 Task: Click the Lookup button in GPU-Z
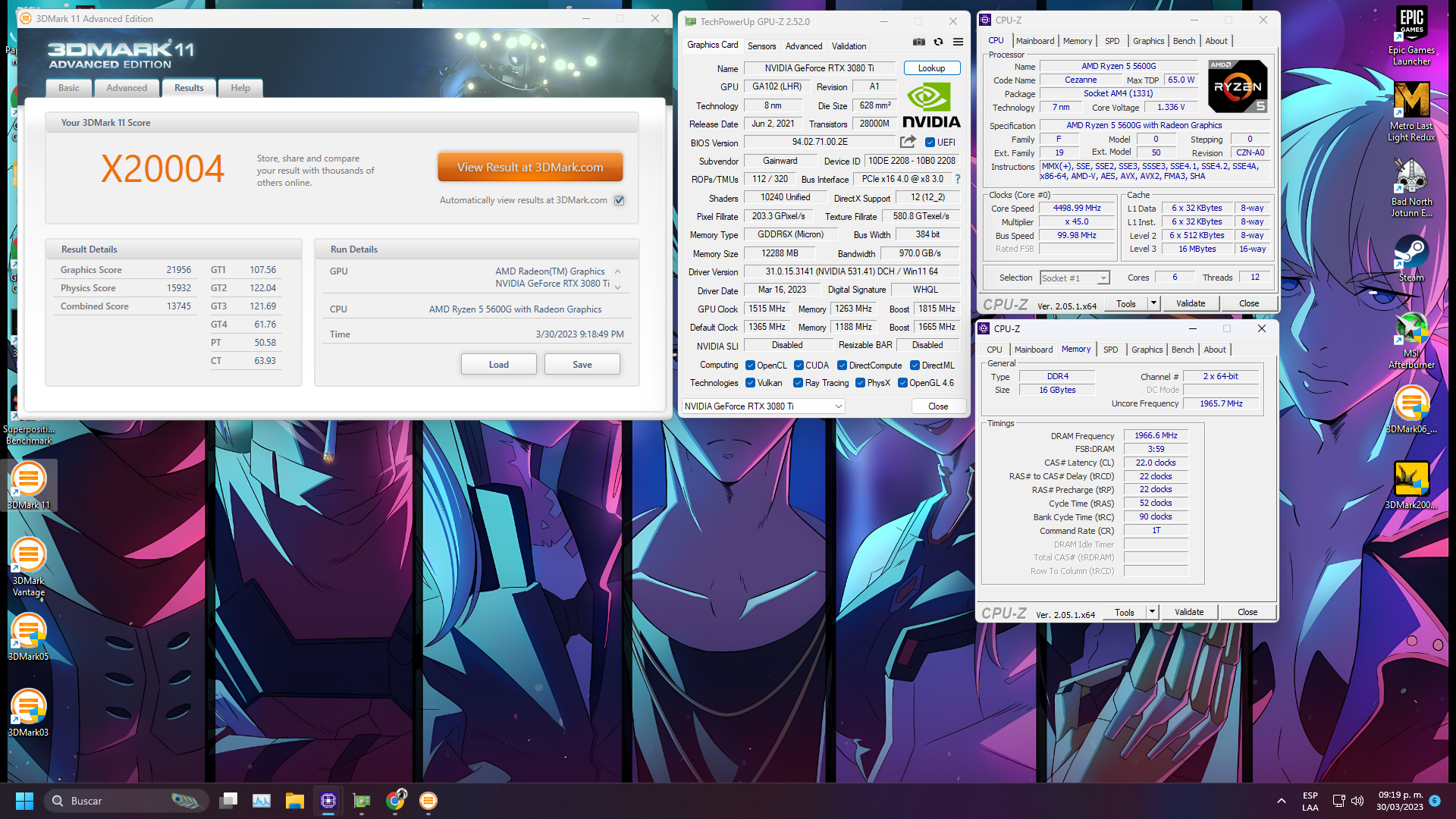(x=932, y=68)
